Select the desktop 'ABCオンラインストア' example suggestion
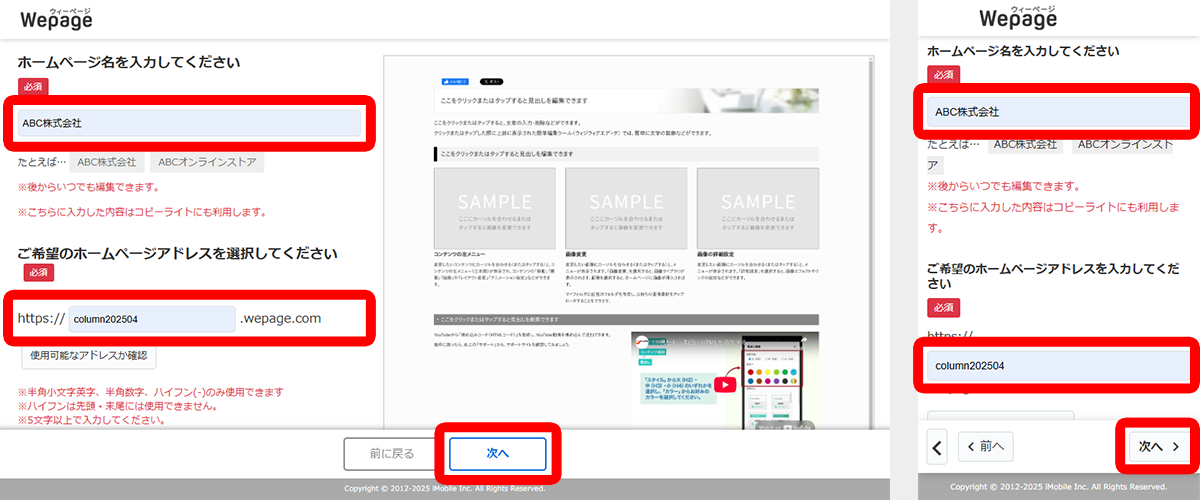The width and height of the screenshot is (1200, 500). [207, 162]
